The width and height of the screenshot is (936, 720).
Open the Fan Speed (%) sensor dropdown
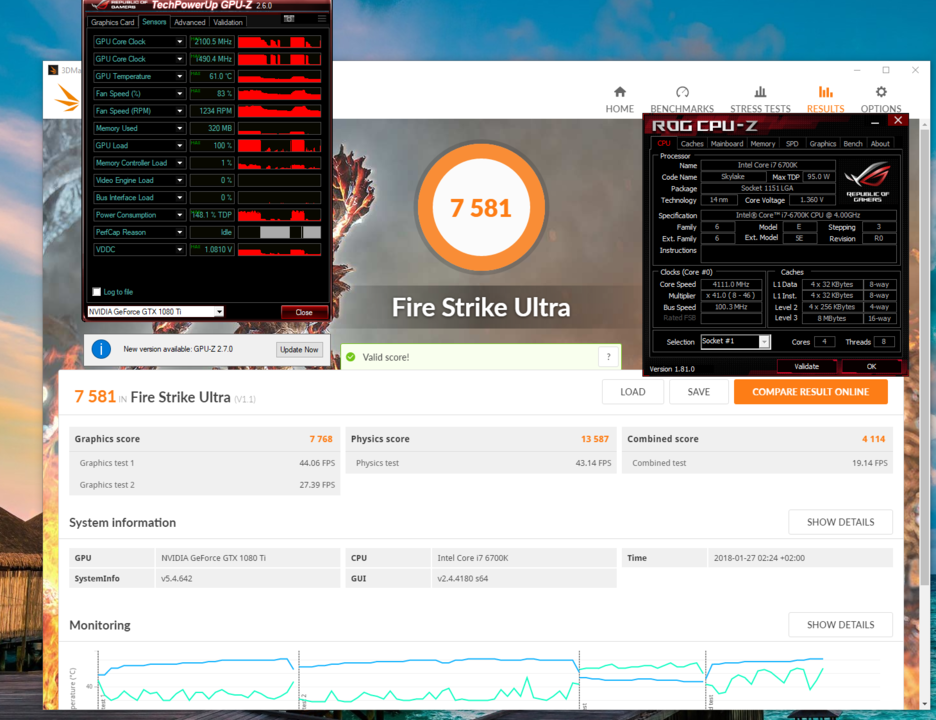coord(180,94)
